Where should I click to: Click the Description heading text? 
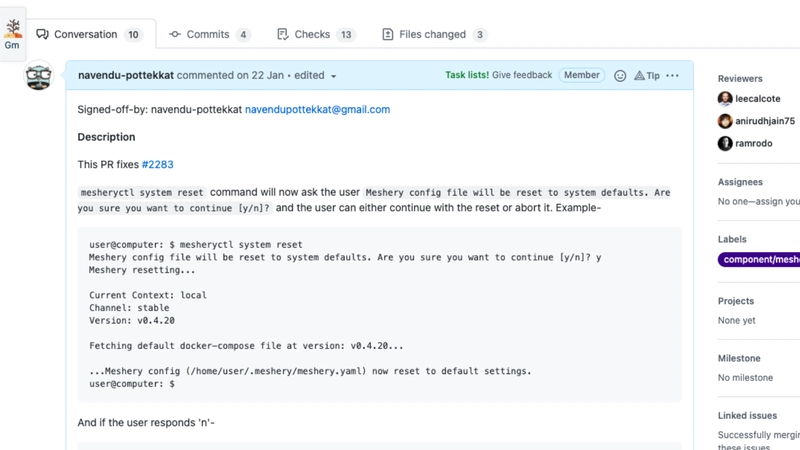[x=106, y=137]
